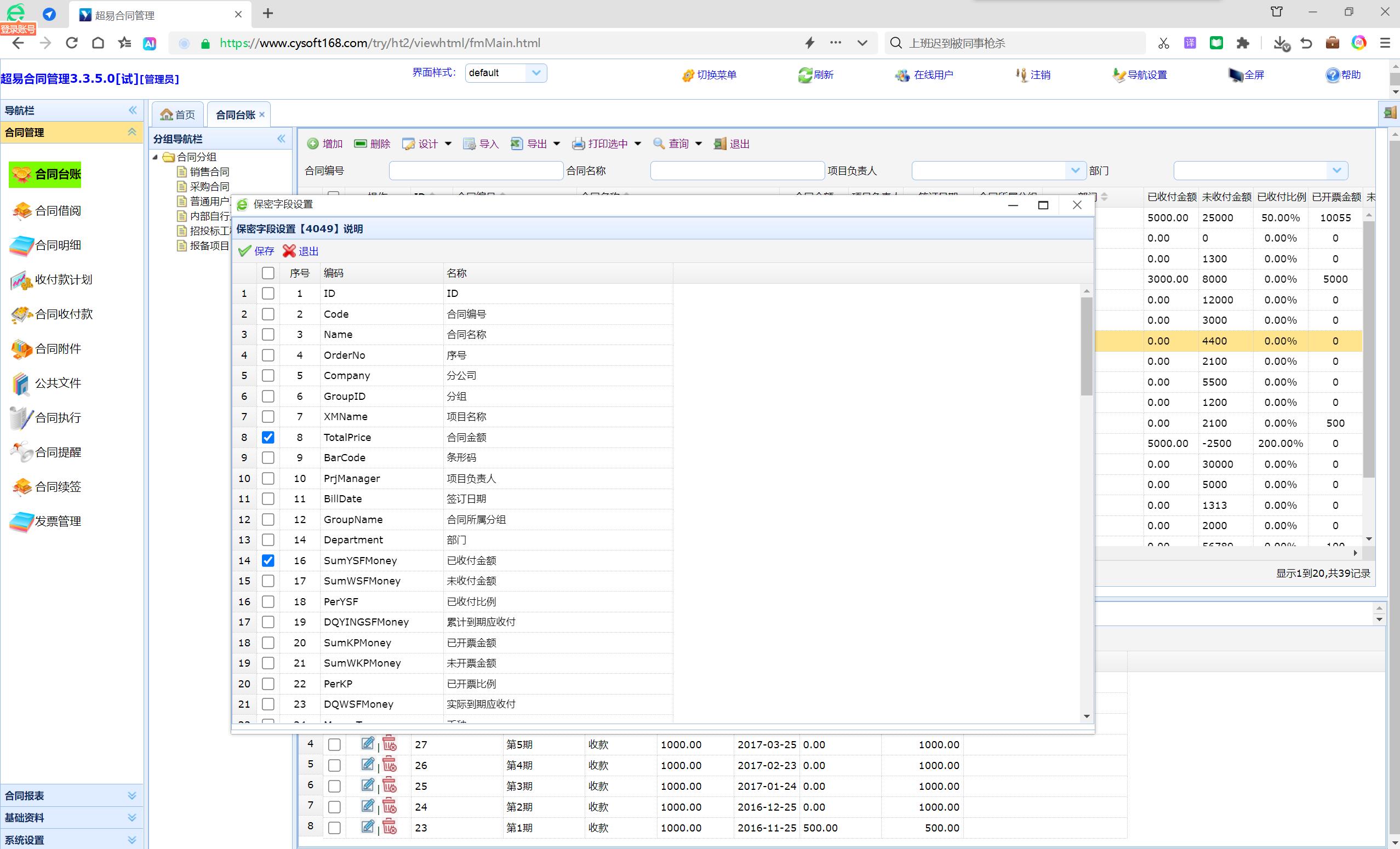The image size is (1400, 849).
Task: Open the 发票管理 sidebar icon
Action: [x=22, y=521]
